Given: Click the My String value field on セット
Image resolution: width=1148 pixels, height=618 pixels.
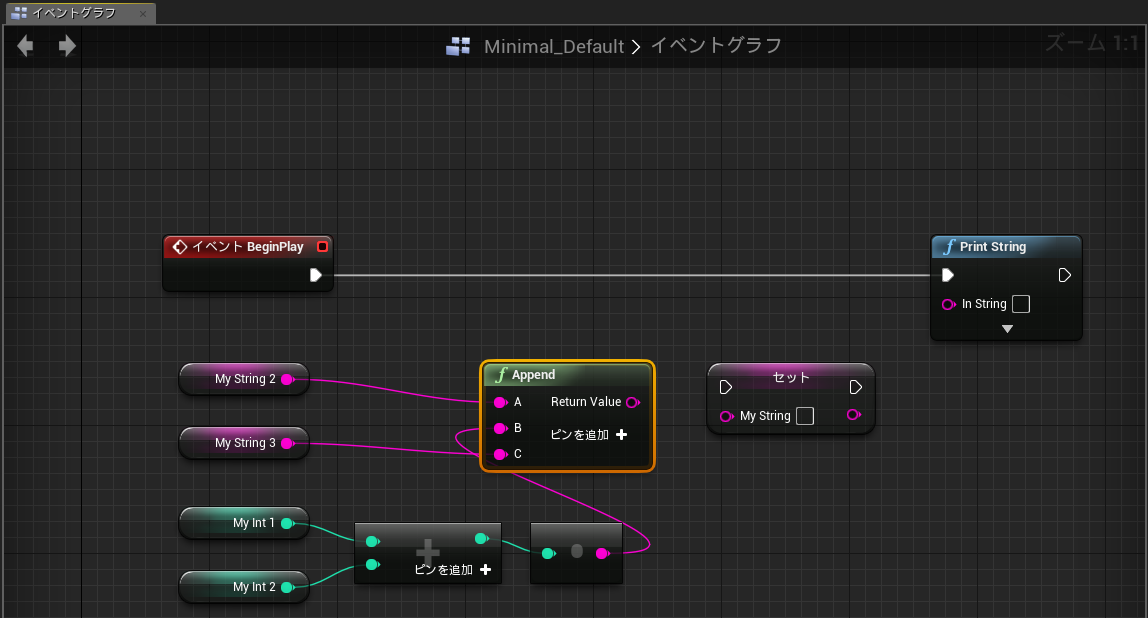Looking at the screenshot, I should [805, 416].
